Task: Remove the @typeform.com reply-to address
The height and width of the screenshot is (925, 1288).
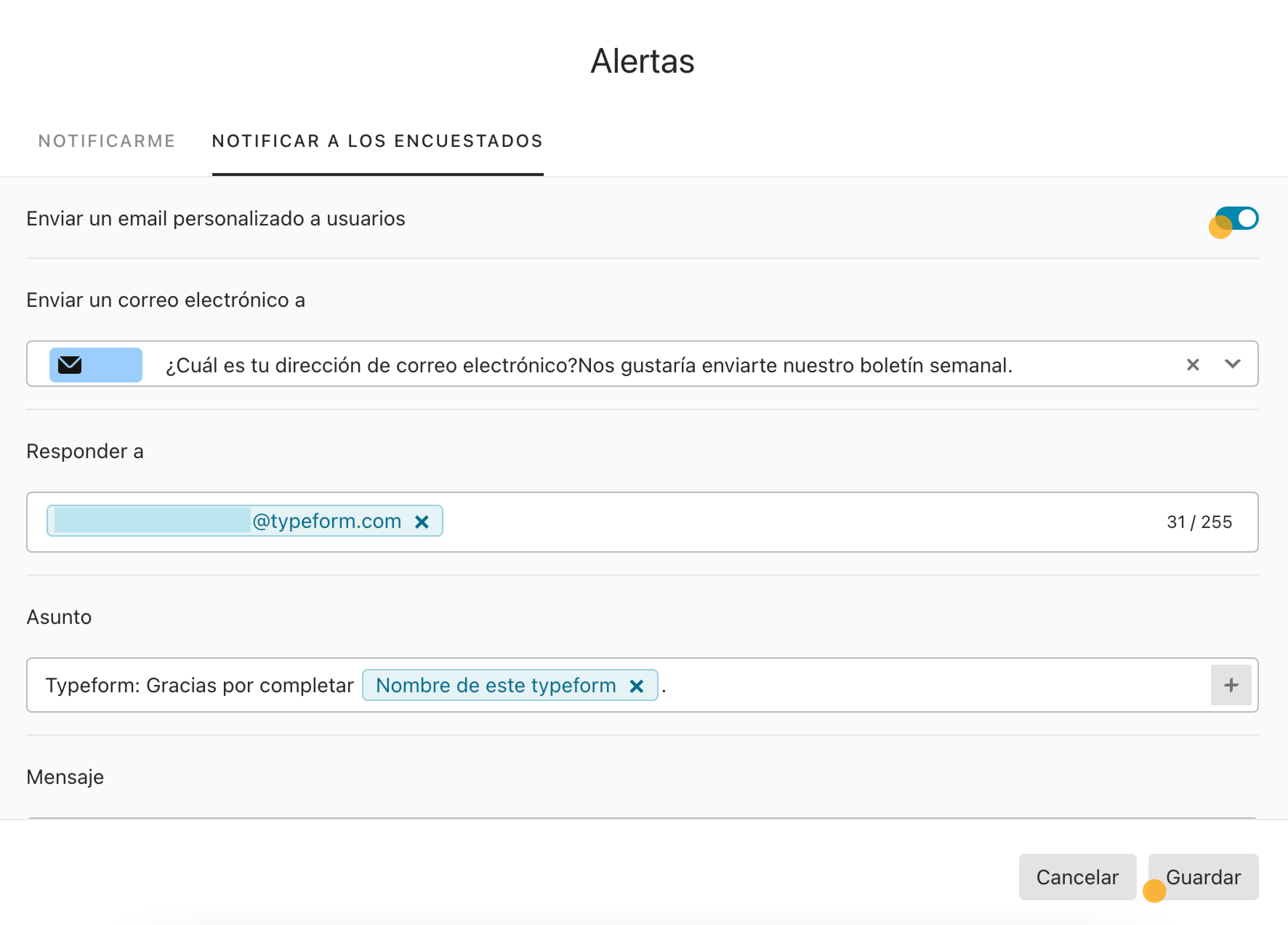Action: point(421,522)
